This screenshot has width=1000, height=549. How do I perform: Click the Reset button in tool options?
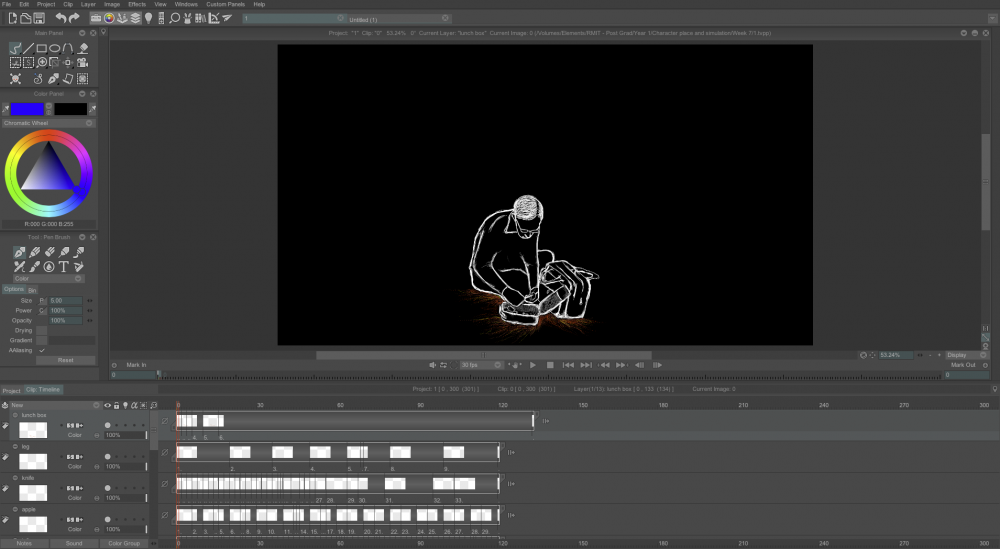click(65, 360)
